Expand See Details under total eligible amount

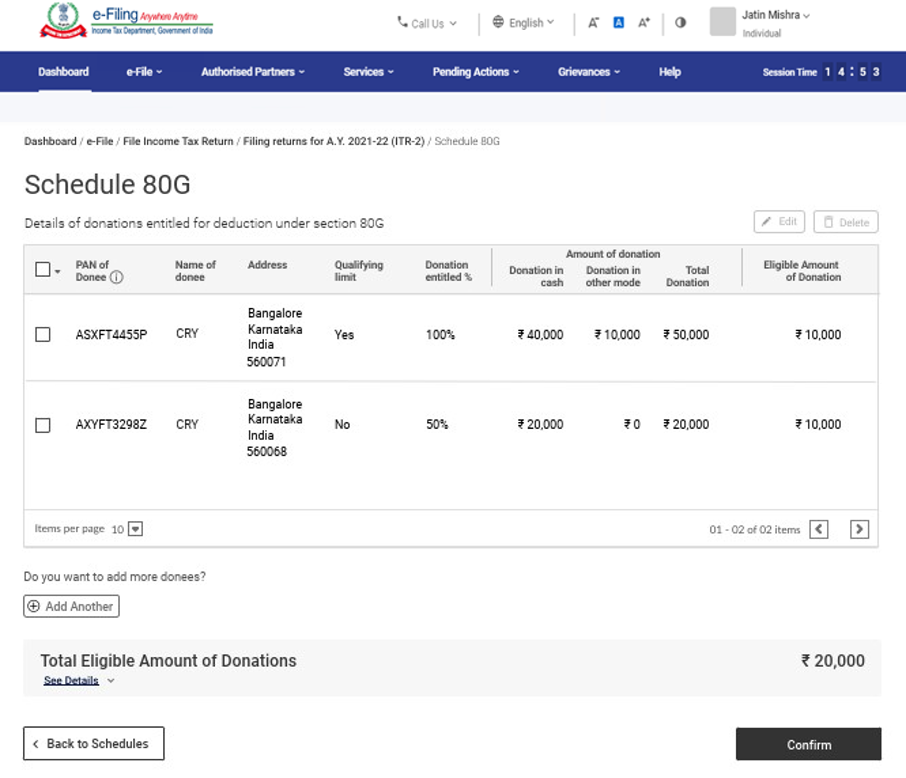click(x=78, y=681)
